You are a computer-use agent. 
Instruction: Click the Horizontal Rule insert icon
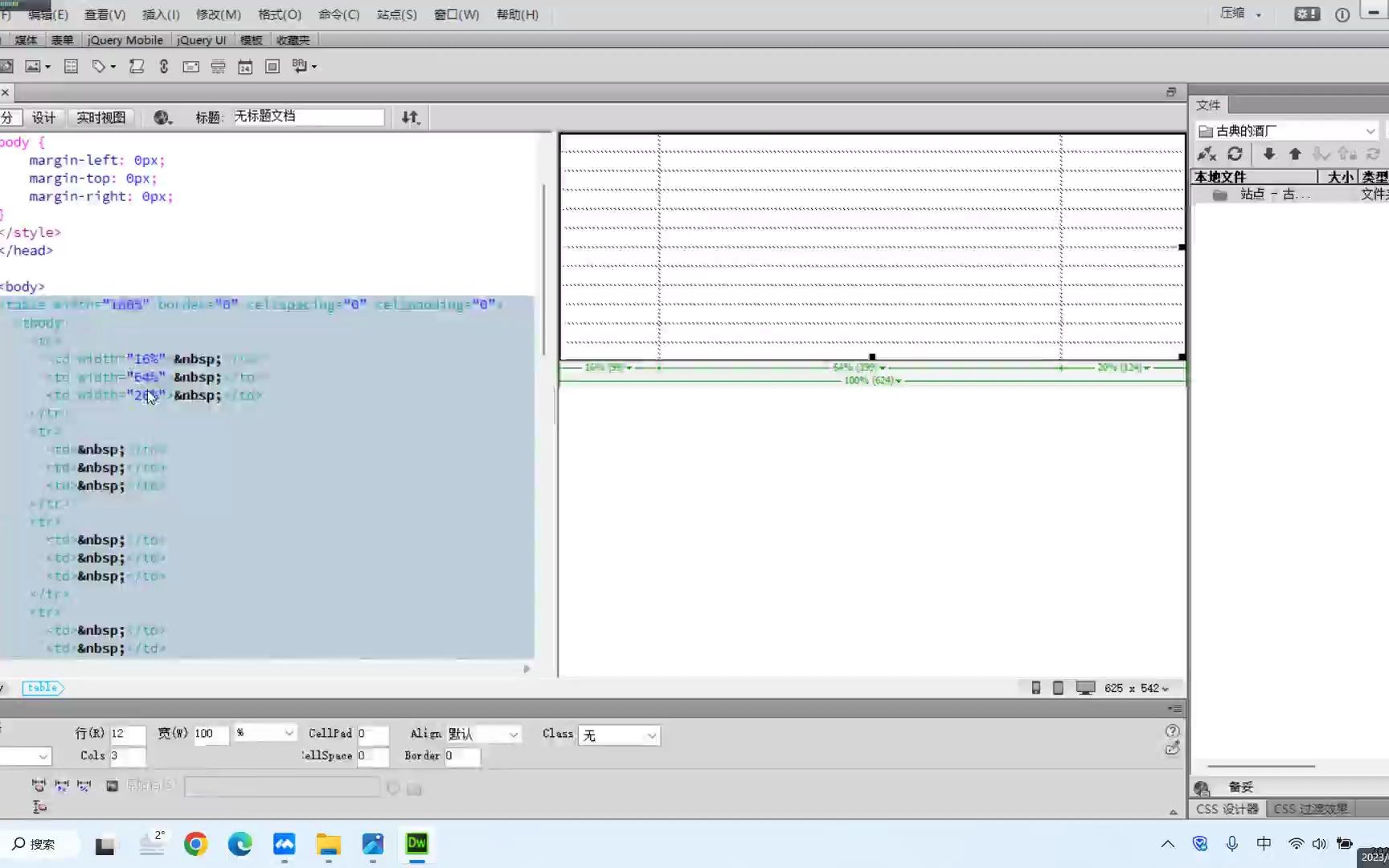(x=218, y=67)
